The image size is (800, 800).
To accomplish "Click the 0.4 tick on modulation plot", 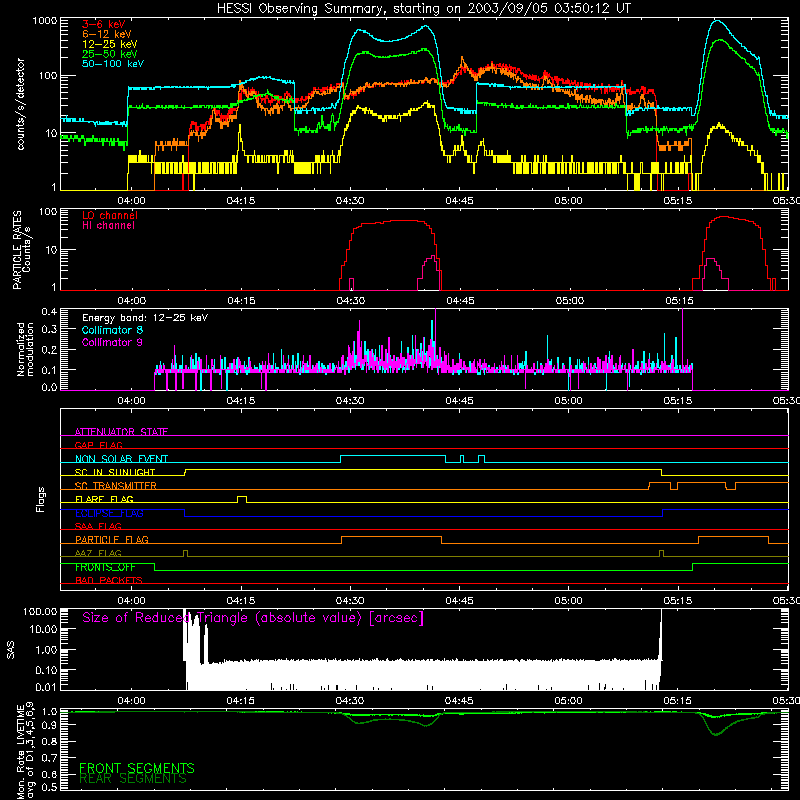I will point(49,312).
